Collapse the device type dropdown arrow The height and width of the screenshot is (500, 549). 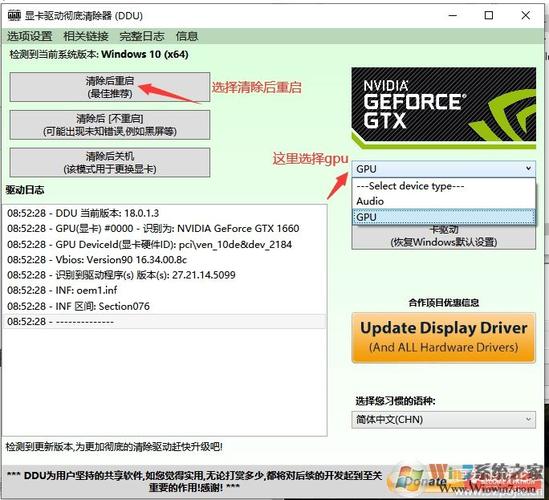click(x=528, y=169)
